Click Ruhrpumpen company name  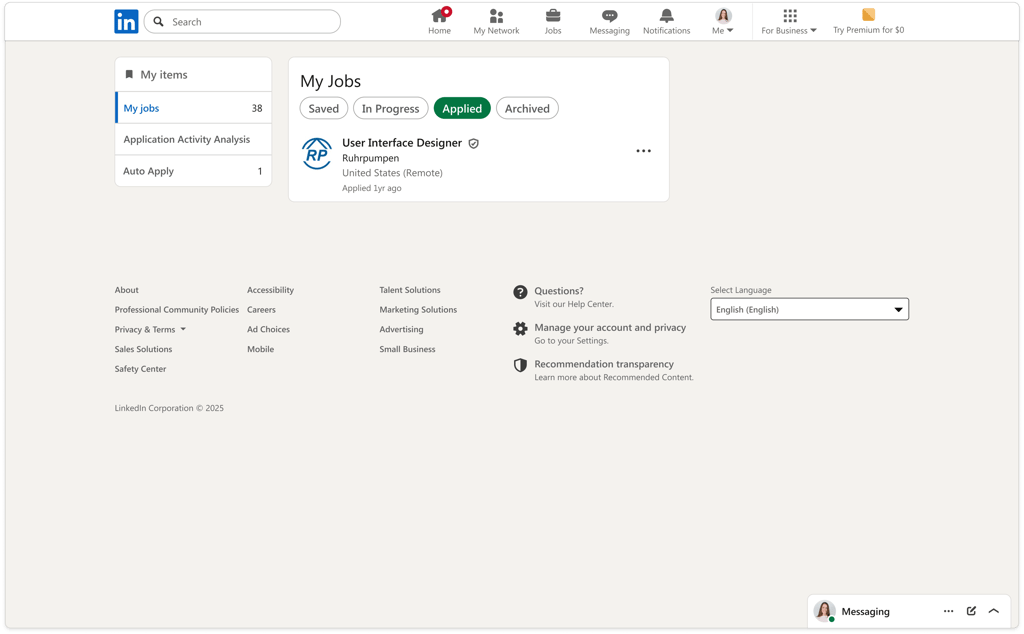(x=370, y=158)
